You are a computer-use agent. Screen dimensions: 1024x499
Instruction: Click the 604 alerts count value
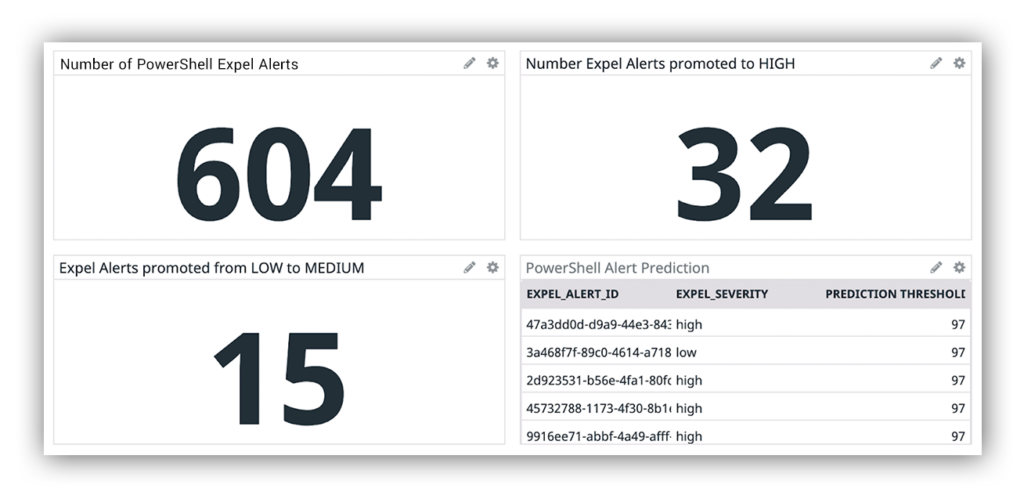click(x=278, y=175)
